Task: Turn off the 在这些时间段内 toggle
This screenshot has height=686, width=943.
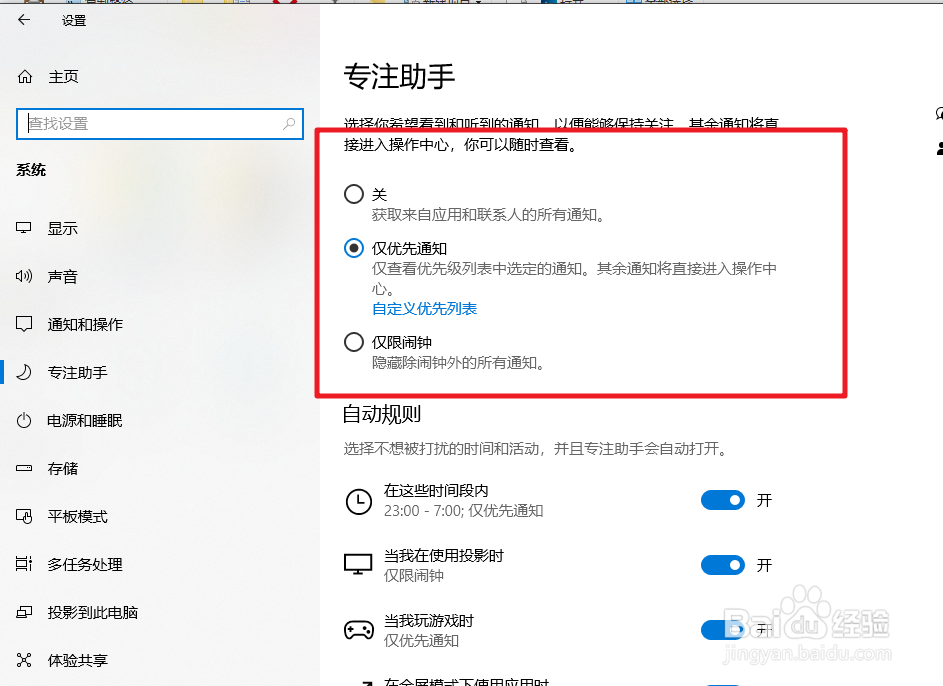Action: click(723, 500)
